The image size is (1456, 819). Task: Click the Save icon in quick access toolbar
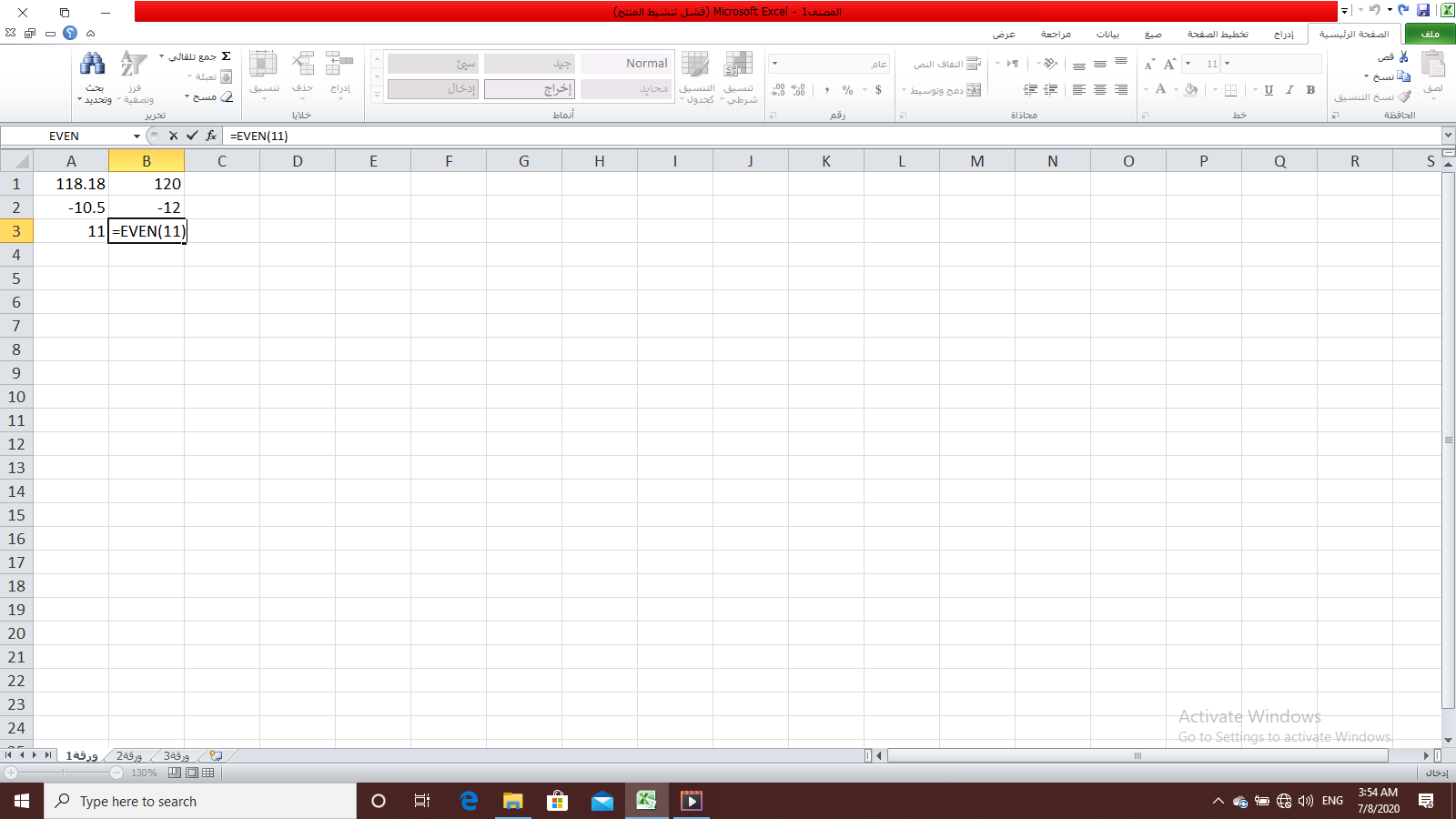1423,11
